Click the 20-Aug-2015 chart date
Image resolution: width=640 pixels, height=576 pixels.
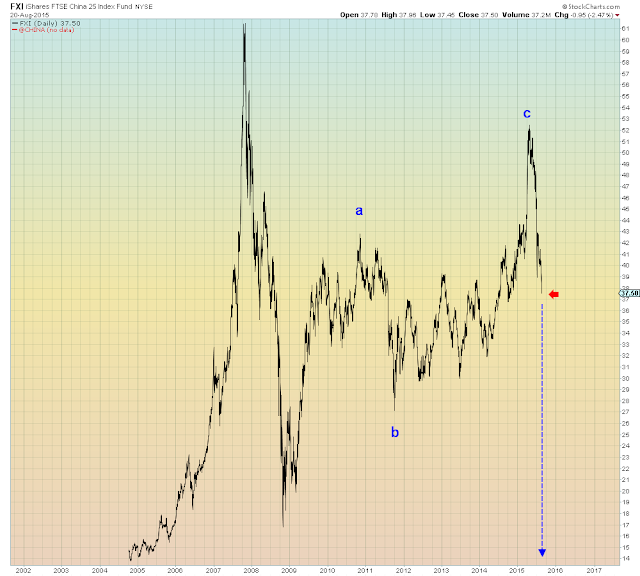coord(29,15)
